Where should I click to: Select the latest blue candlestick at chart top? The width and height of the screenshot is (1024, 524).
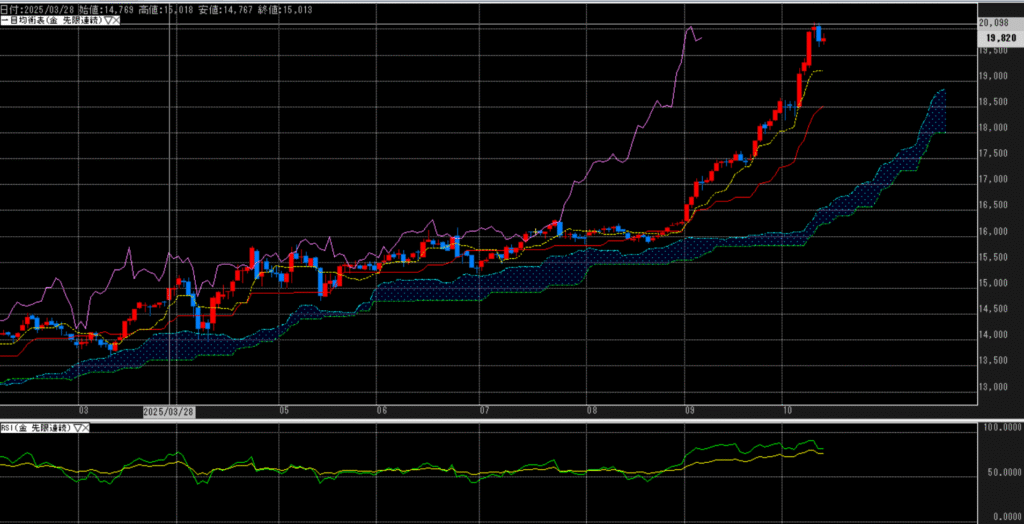819,34
